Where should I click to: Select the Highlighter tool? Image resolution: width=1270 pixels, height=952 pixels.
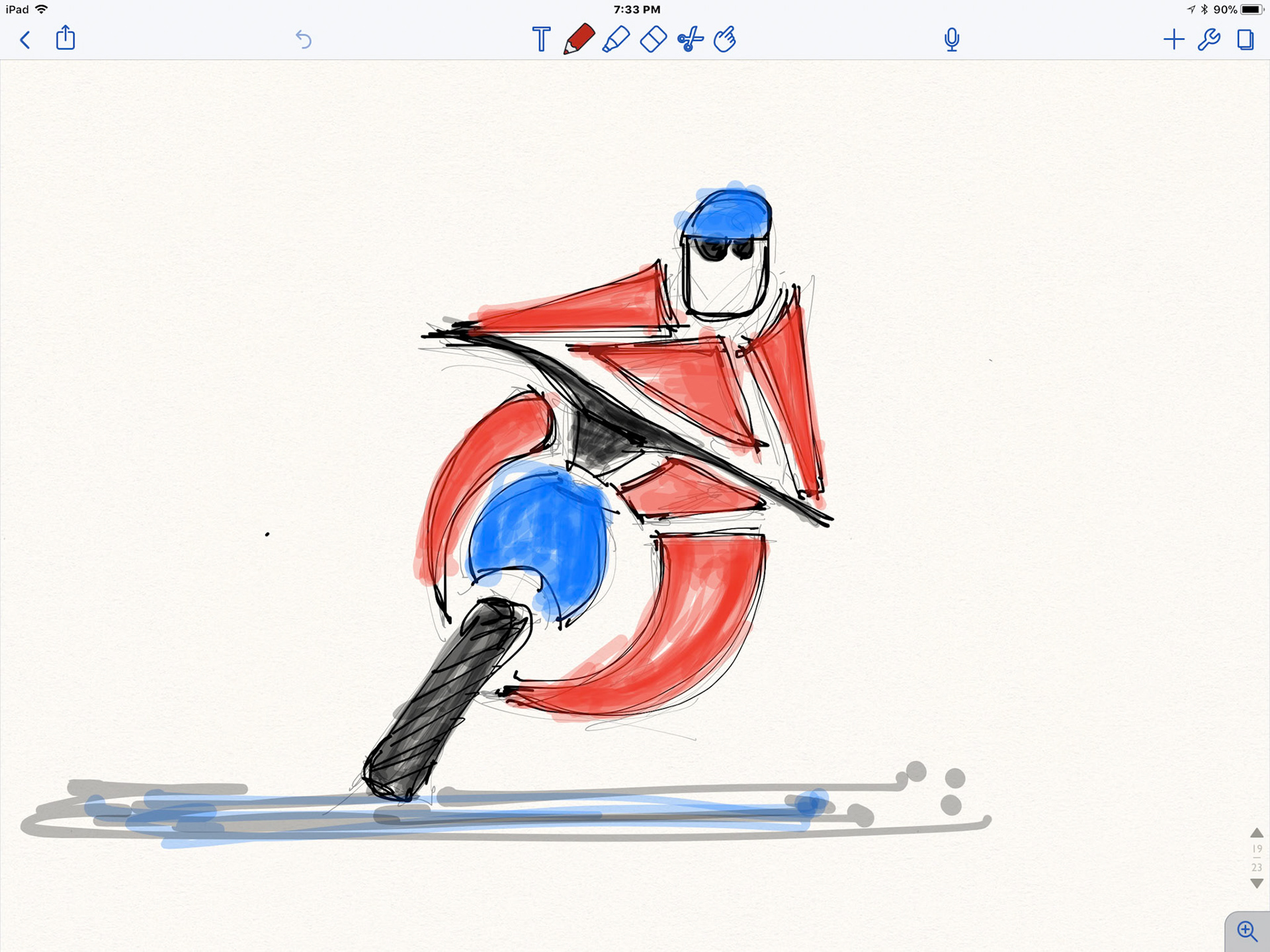(x=616, y=39)
